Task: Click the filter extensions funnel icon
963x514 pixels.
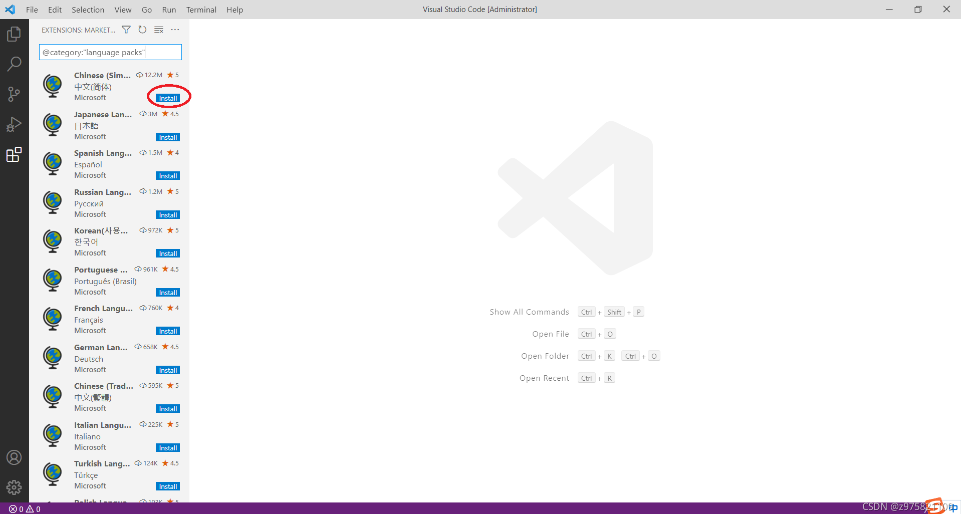Action: coord(127,29)
